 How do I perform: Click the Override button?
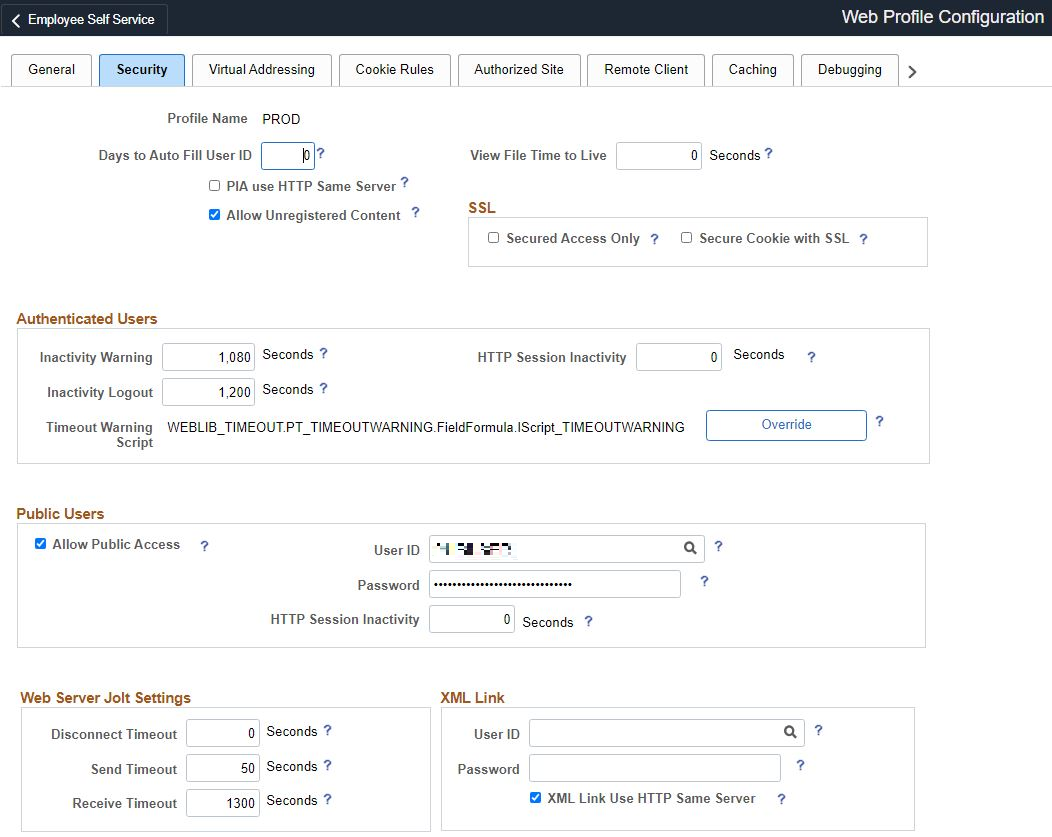click(x=786, y=425)
